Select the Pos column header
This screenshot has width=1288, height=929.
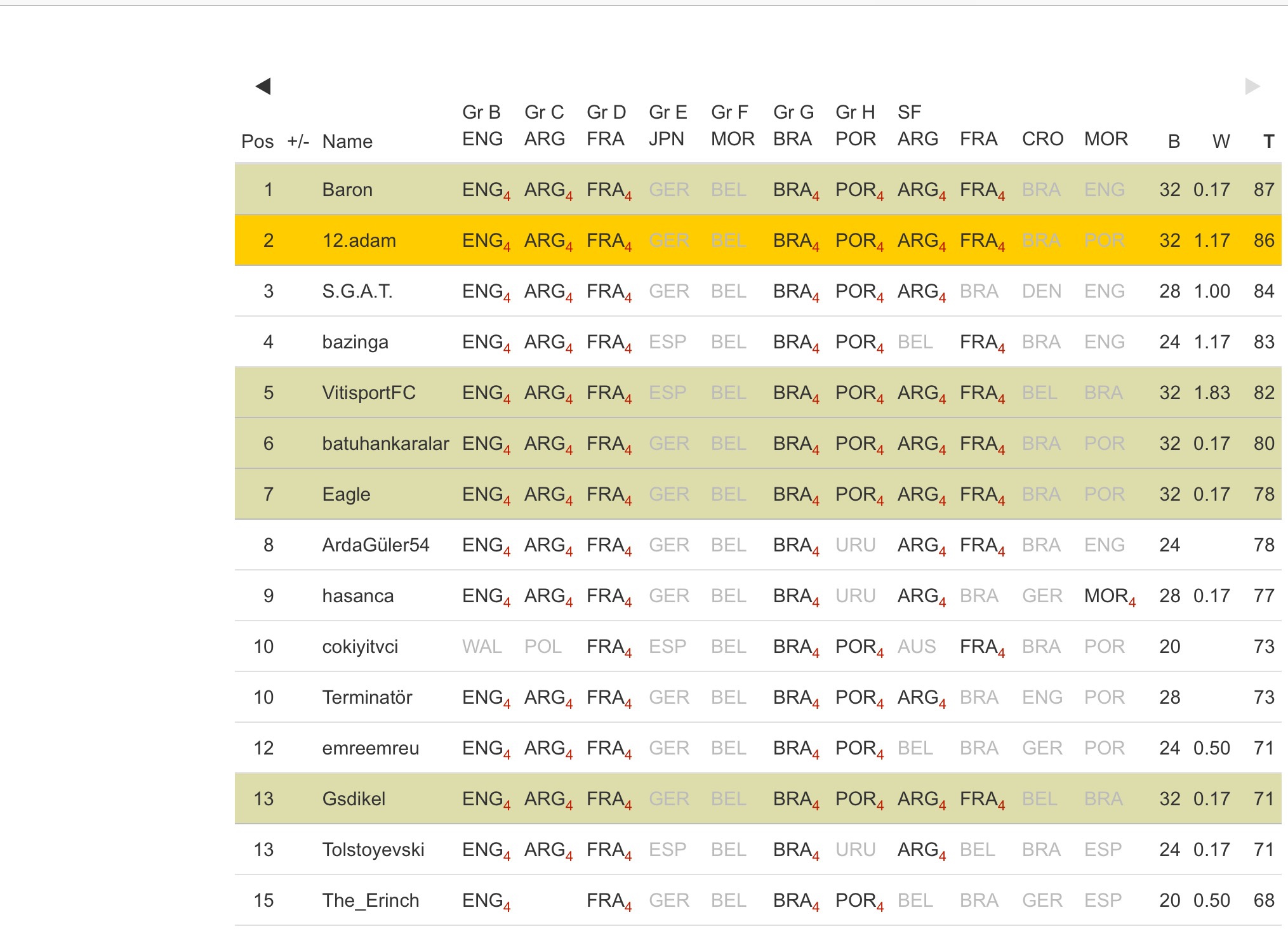[257, 142]
